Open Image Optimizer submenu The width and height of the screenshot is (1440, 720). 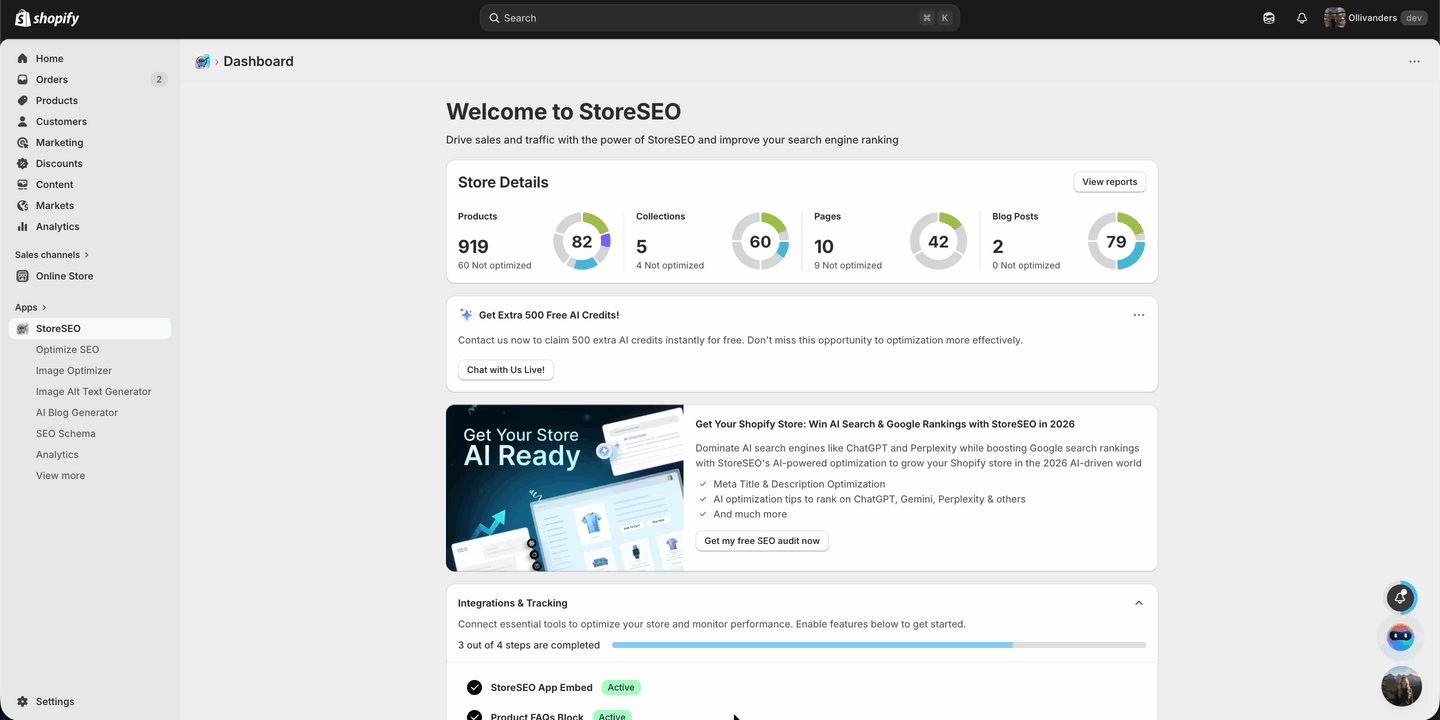coord(74,370)
